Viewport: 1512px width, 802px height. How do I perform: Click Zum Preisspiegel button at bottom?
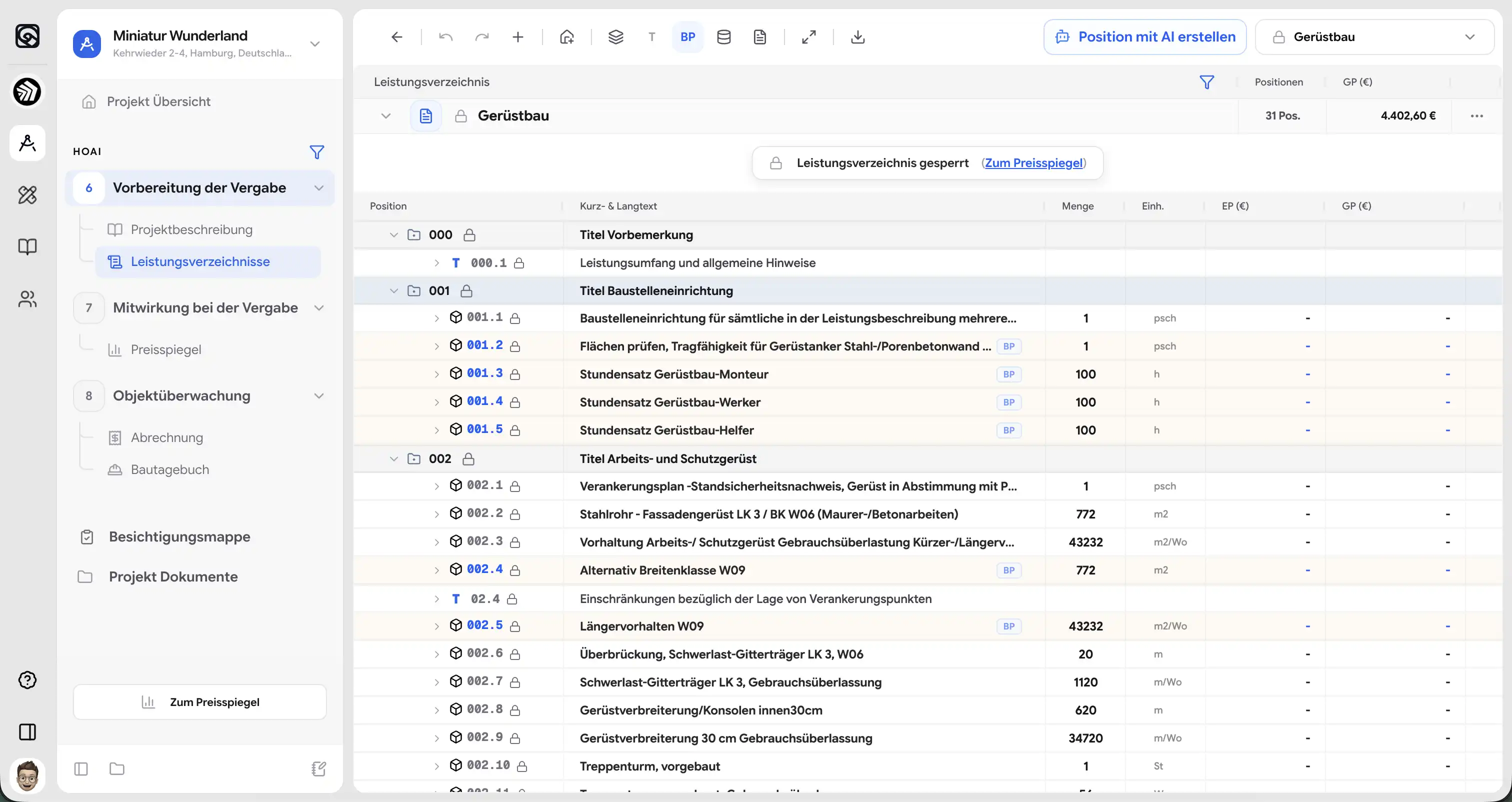[x=199, y=702]
